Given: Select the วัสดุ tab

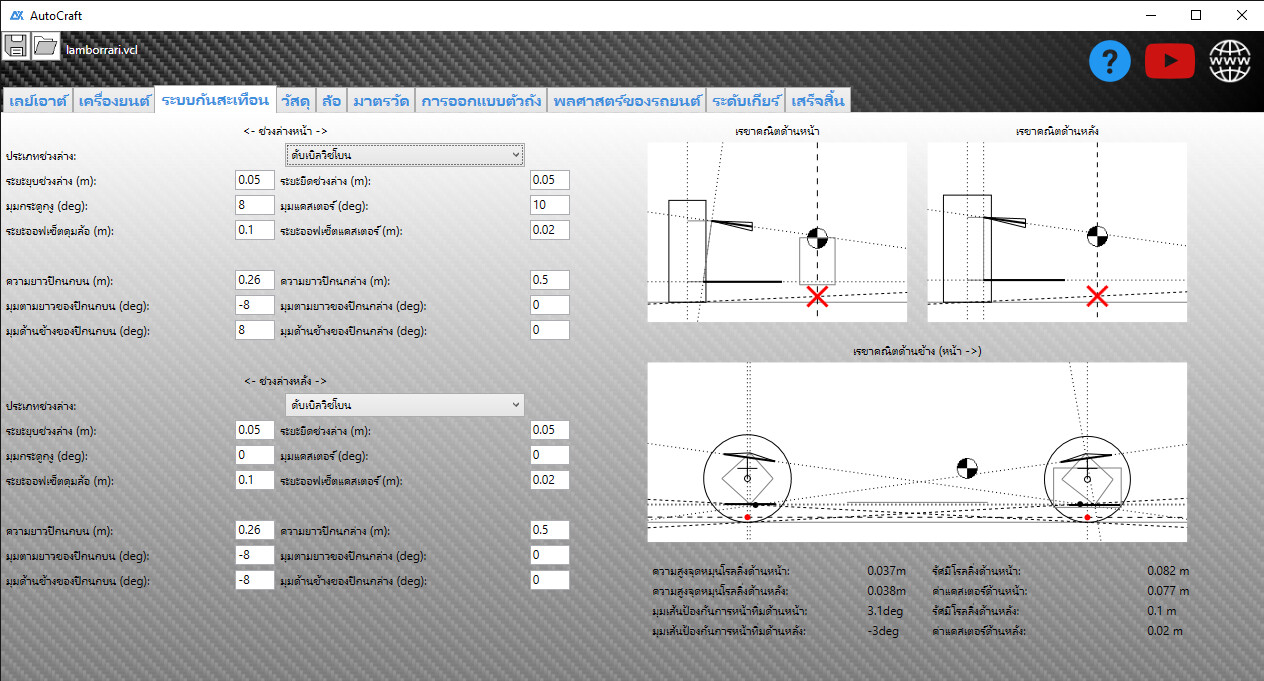Looking at the screenshot, I should point(295,101).
